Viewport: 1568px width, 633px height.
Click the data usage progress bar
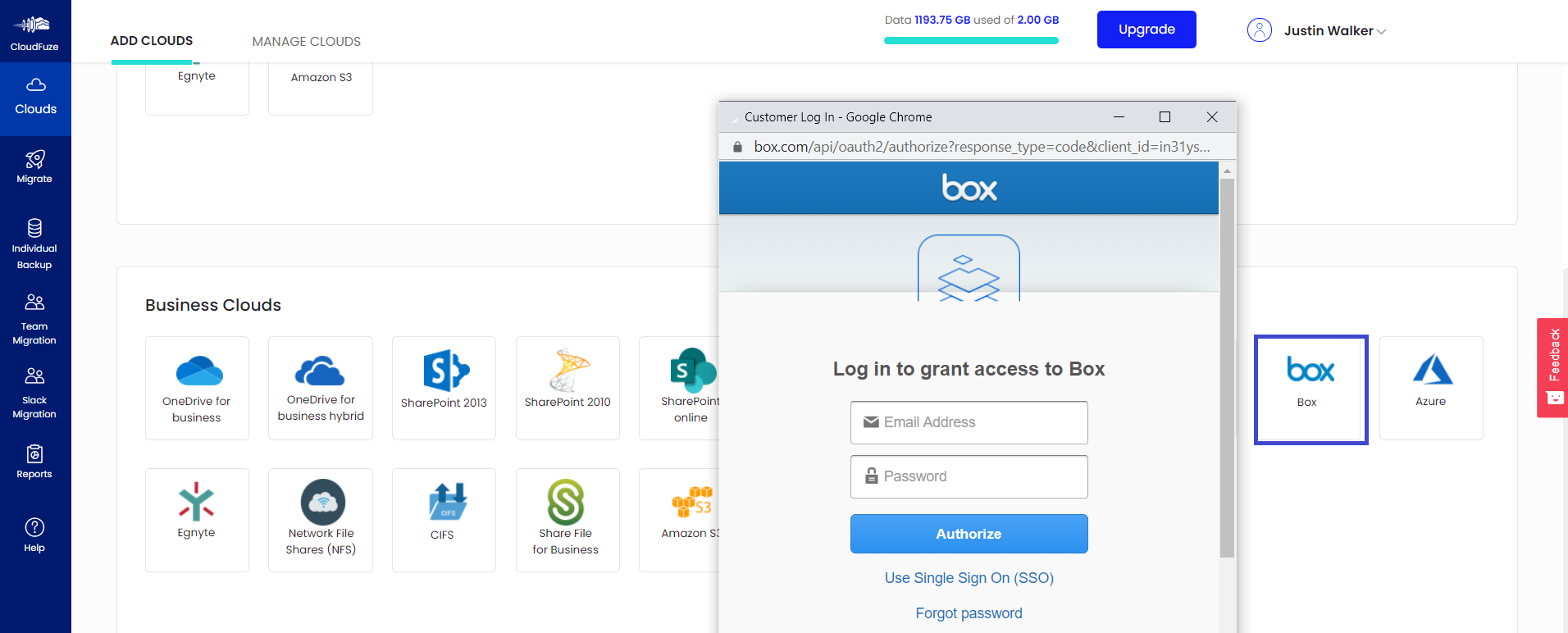pyautogui.click(x=971, y=40)
